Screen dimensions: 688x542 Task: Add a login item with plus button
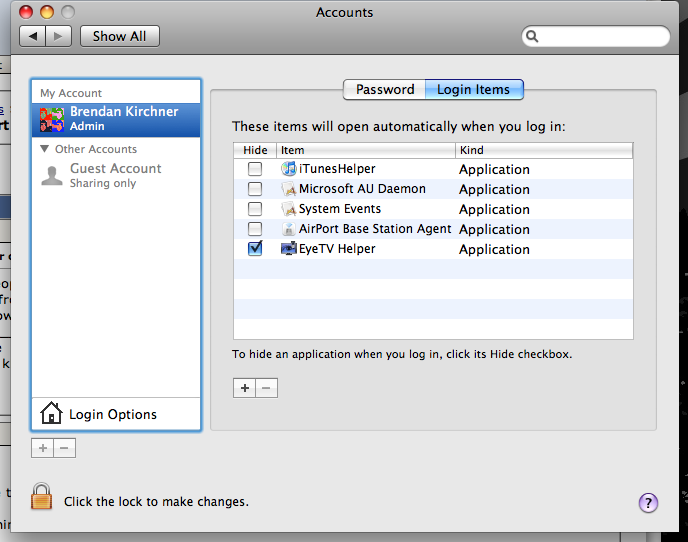tap(244, 388)
